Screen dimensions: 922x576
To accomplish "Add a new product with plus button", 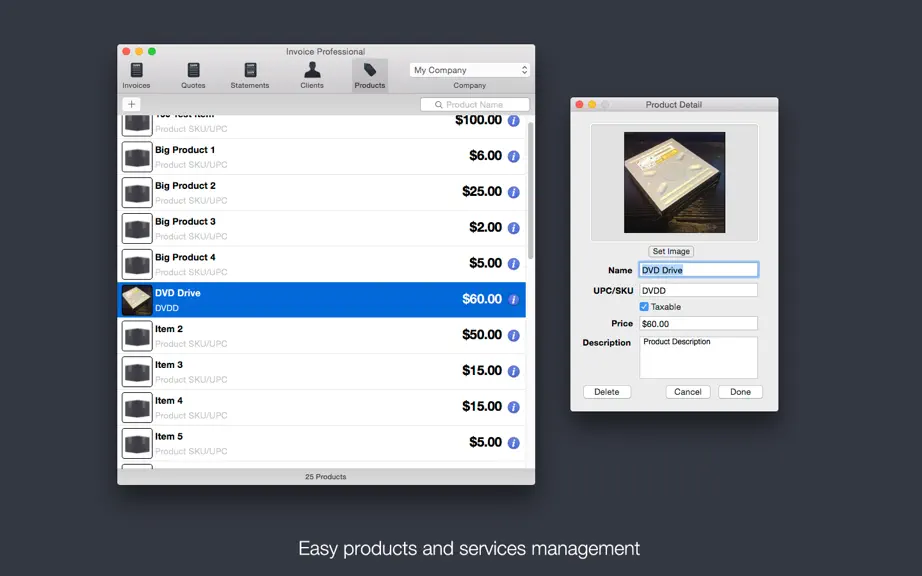I will [132, 104].
